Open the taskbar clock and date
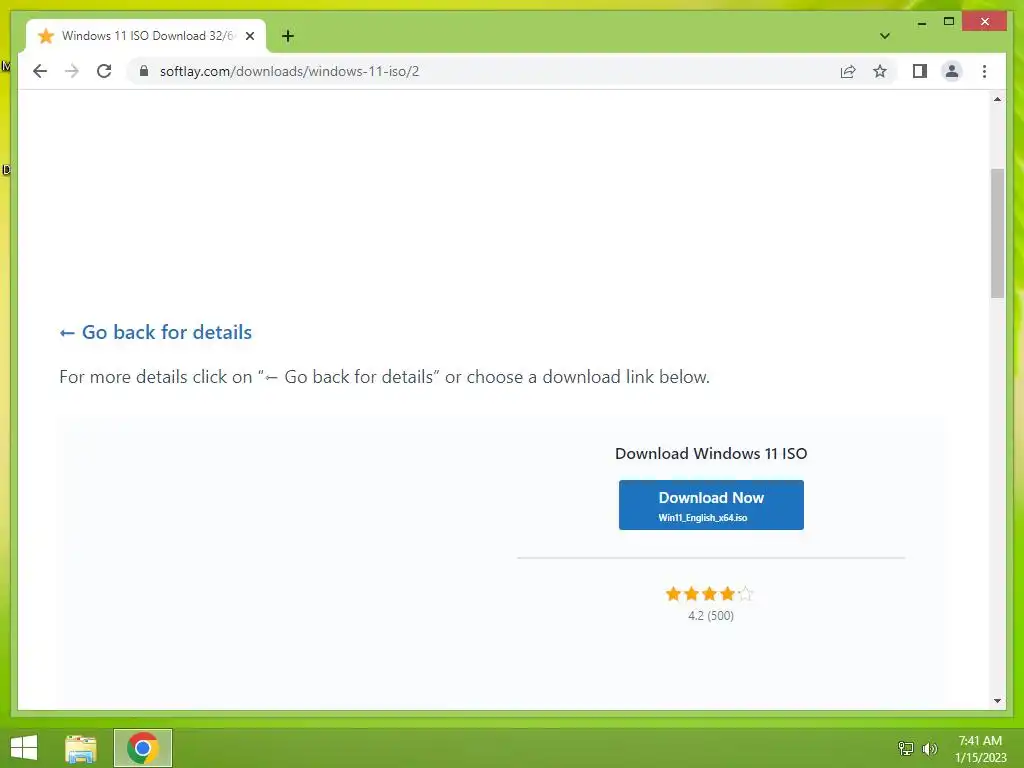 click(980, 749)
